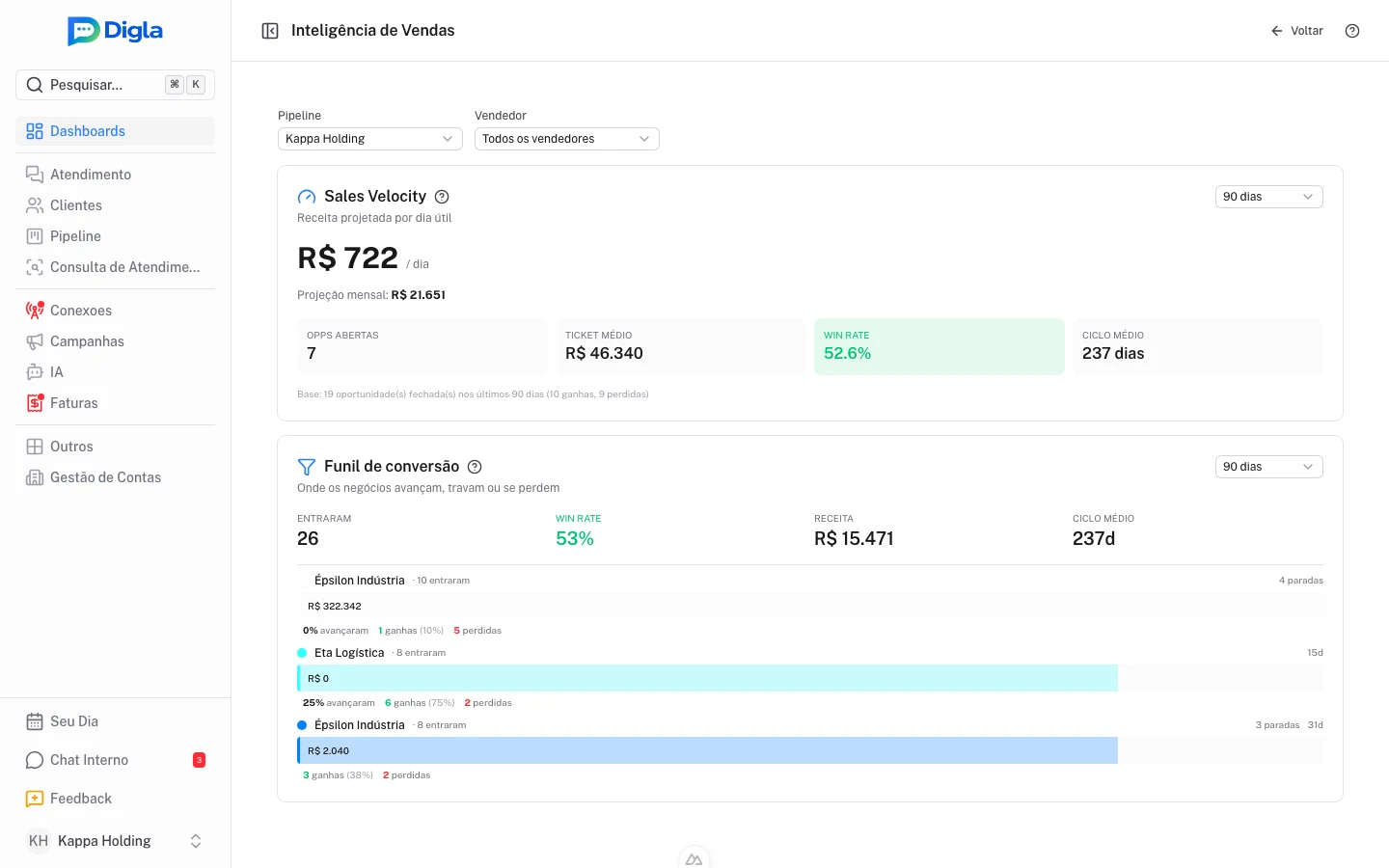Click the Opps Abertas 7 card
This screenshot has height=868, width=1389.
pyautogui.click(x=422, y=346)
